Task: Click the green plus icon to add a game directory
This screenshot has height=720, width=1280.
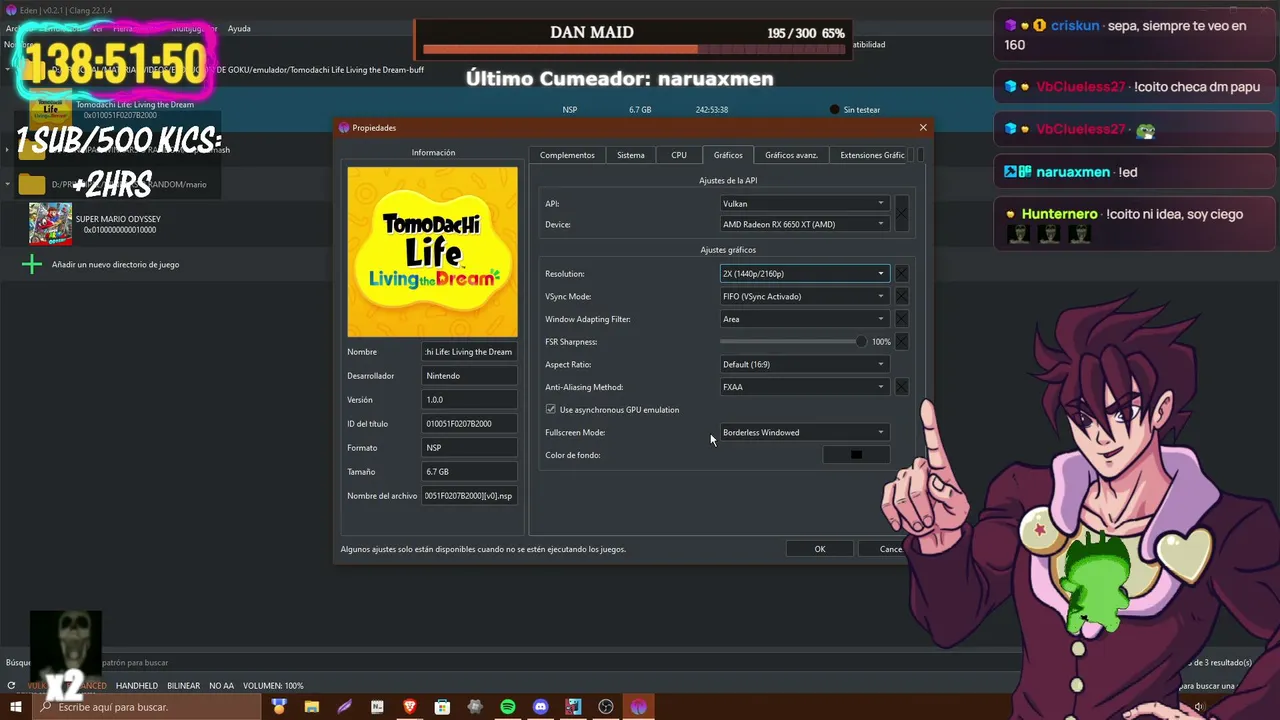Action: click(32, 264)
